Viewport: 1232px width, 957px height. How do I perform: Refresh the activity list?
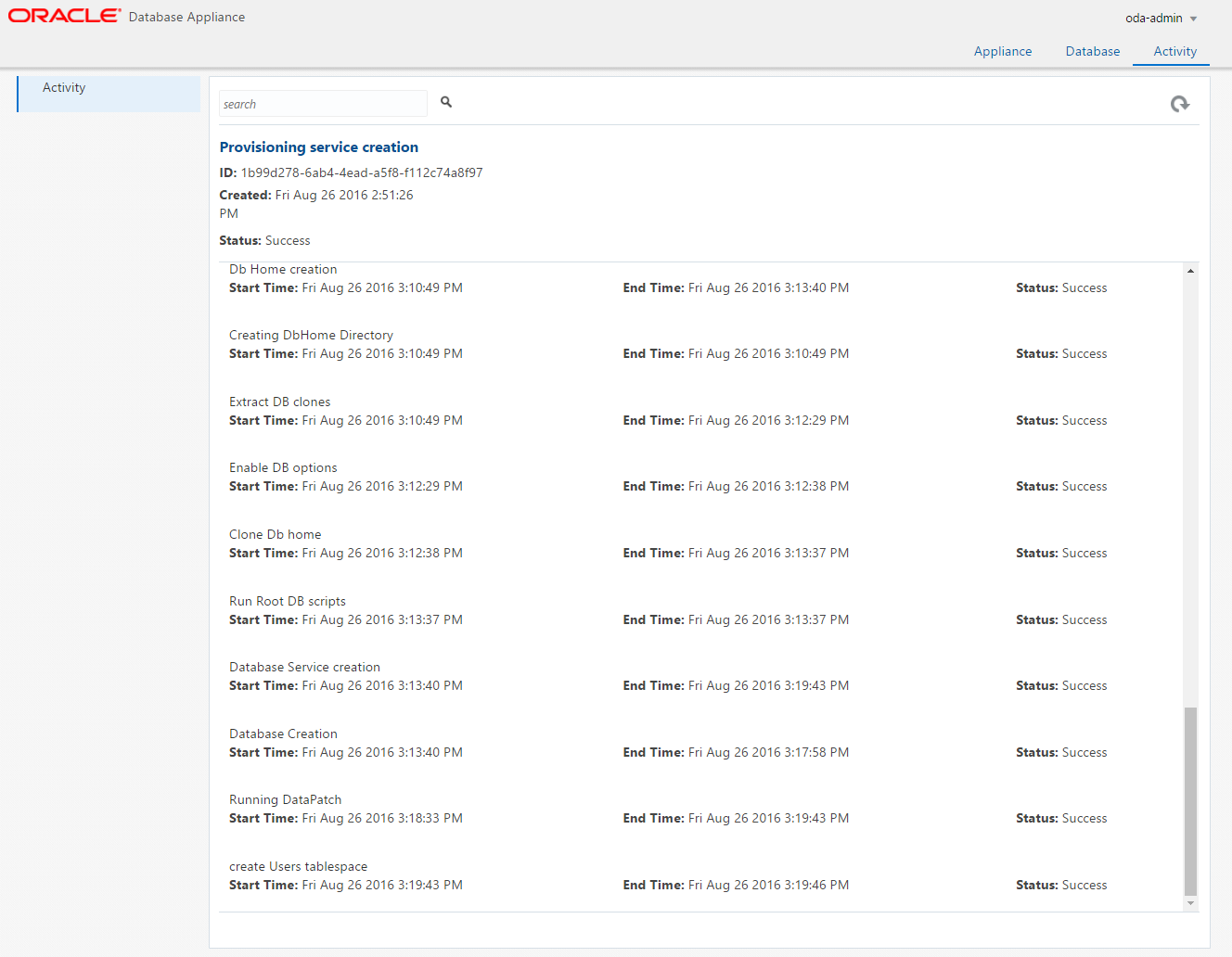click(1179, 104)
